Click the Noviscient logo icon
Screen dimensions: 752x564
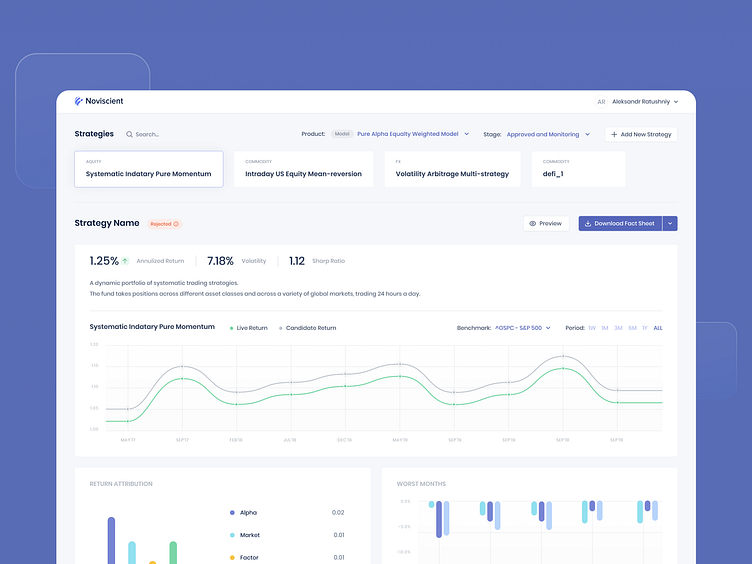coord(79,101)
